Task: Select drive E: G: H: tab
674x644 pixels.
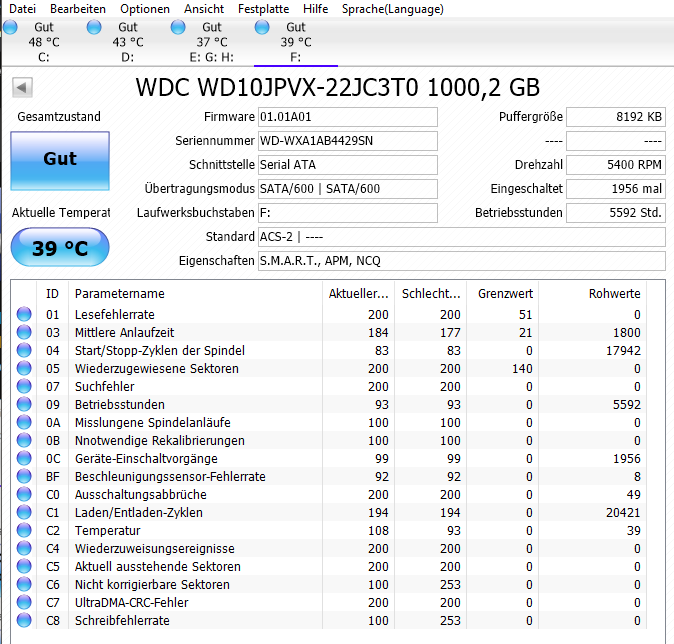Action: click(x=211, y=42)
